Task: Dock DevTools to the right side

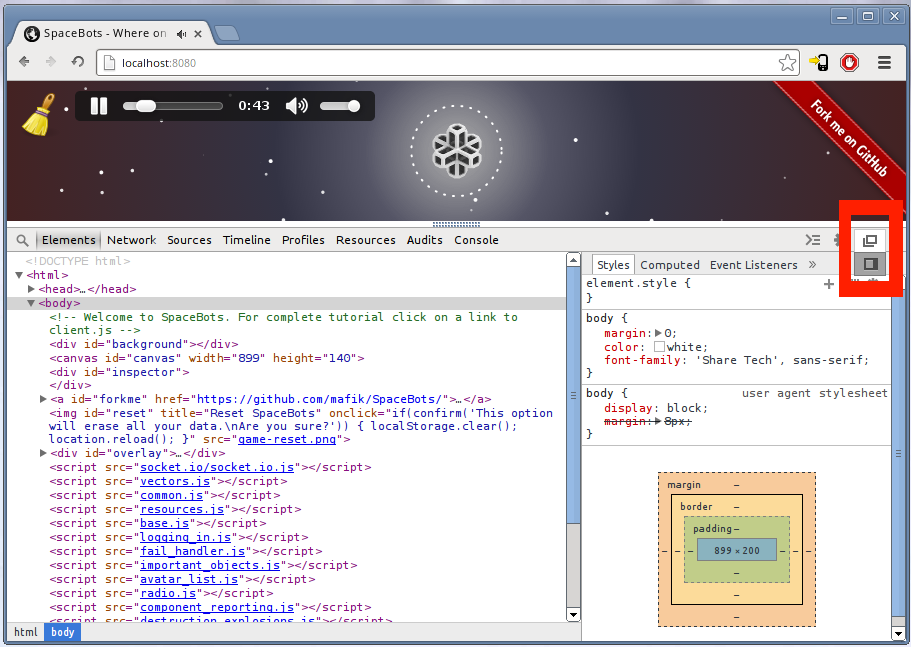Action: pos(870,264)
